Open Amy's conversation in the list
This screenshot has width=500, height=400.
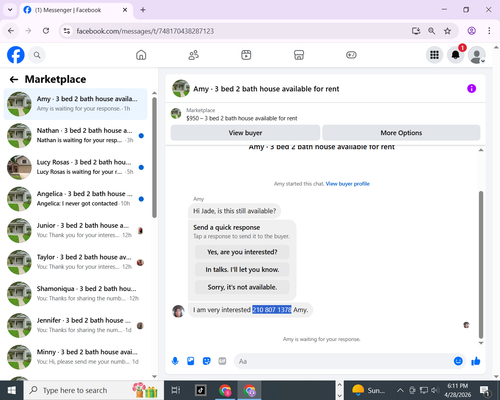click(75, 104)
